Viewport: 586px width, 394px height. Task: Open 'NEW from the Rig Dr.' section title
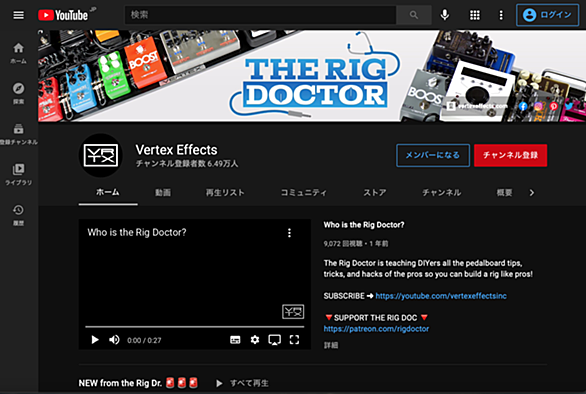[x=138, y=383]
